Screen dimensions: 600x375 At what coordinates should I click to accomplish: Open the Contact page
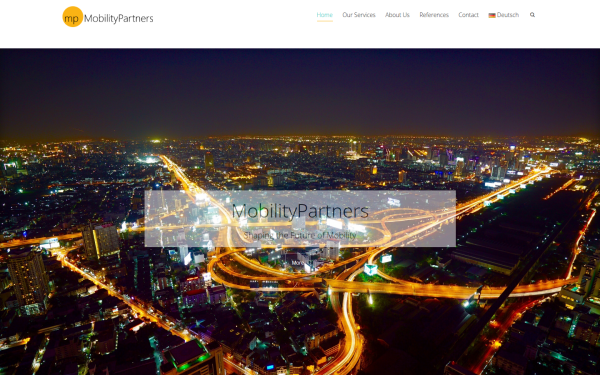468,15
